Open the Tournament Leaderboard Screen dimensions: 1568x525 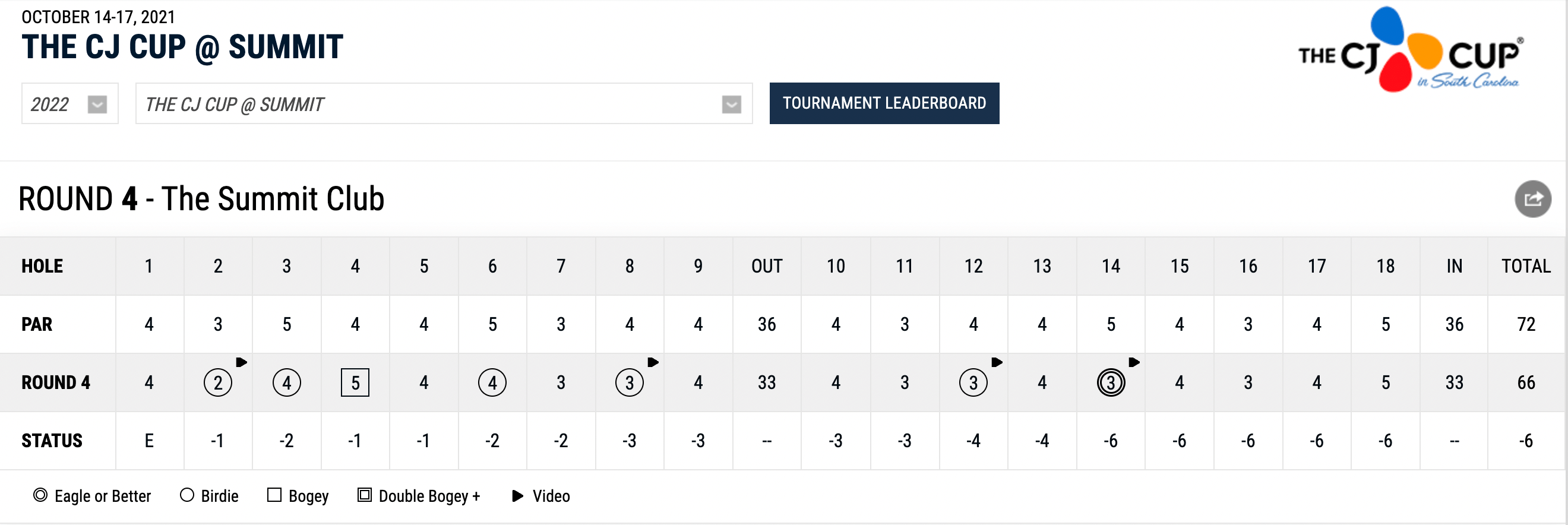pos(884,103)
